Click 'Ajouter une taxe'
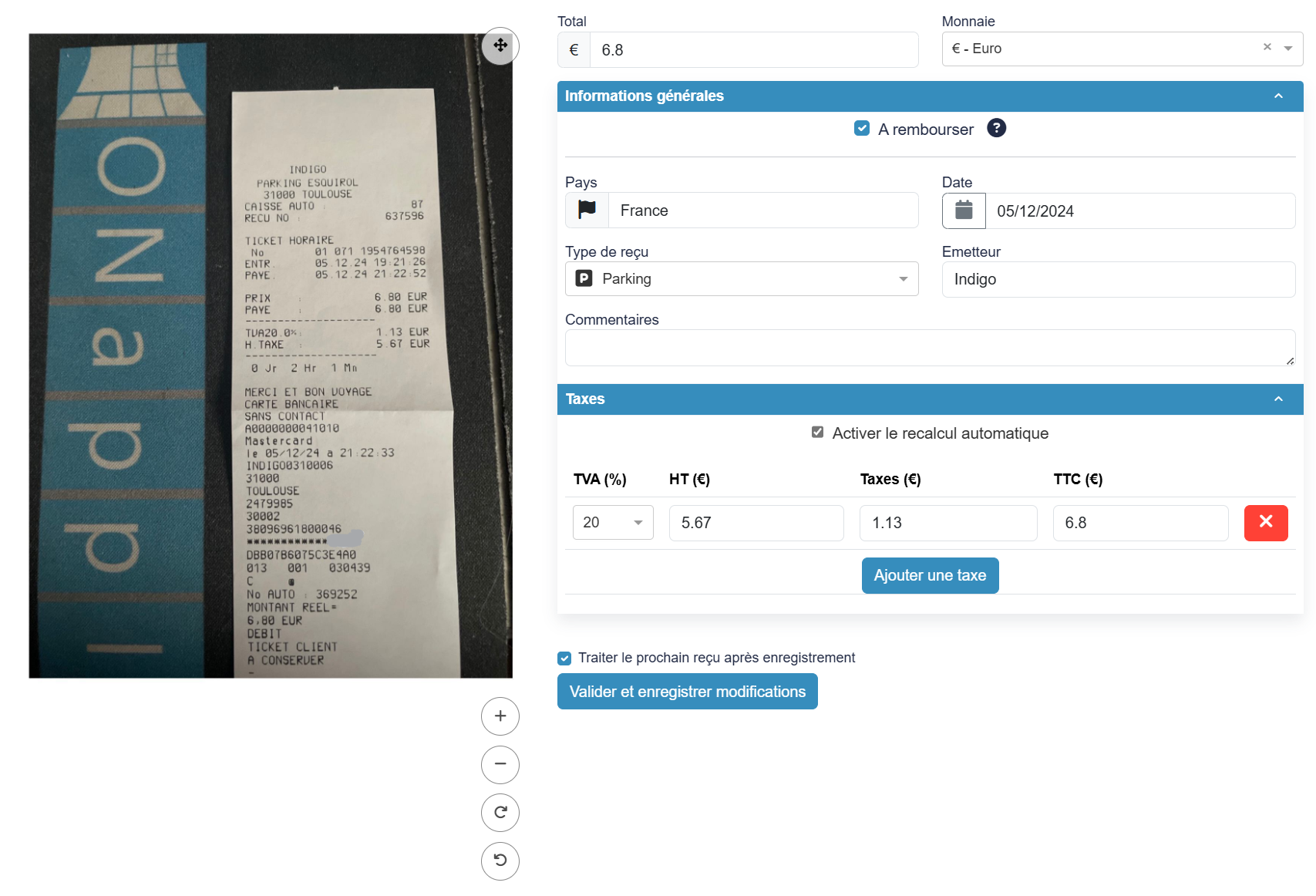1316x896 pixels. [930, 574]
